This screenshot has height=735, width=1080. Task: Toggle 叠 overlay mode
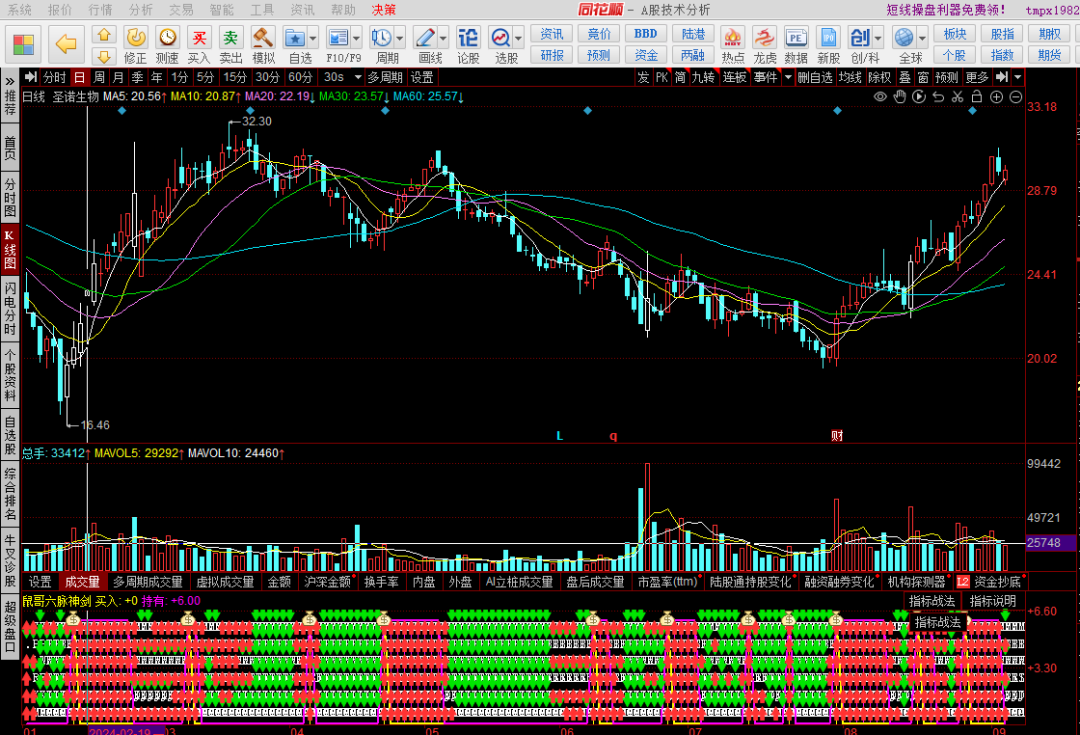click(x=904, y=77)
